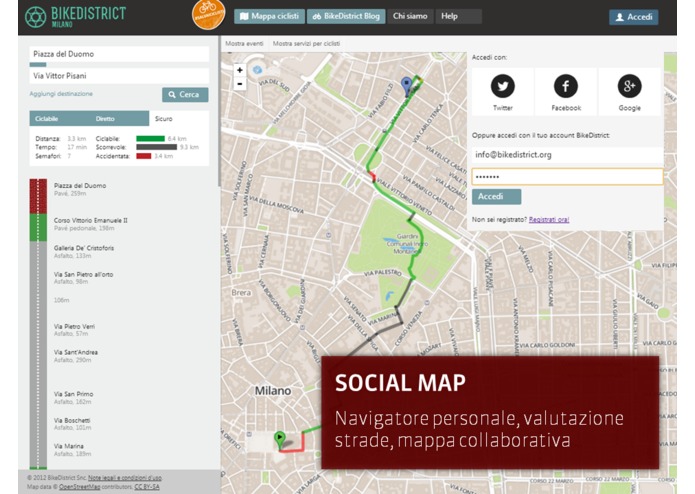Open the Note legali e condizioni d'uso link
Screen dimensions: 695x494
[125, 478]
